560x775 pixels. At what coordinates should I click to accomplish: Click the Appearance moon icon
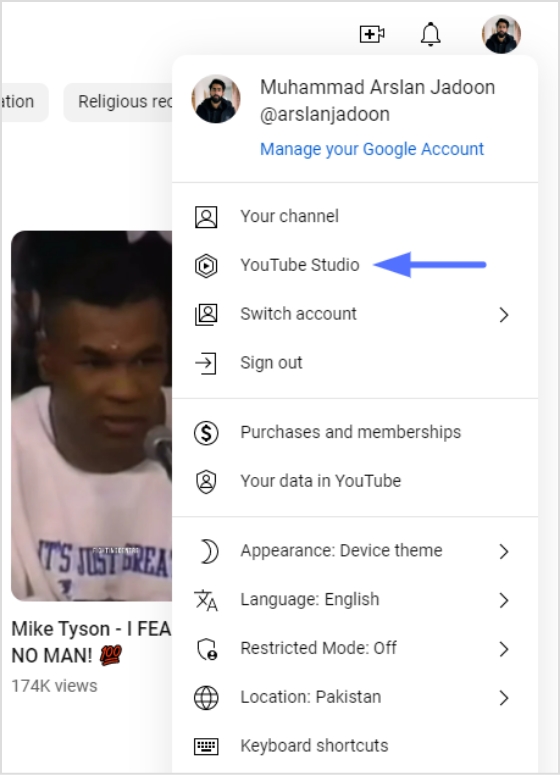click(209, 551)
